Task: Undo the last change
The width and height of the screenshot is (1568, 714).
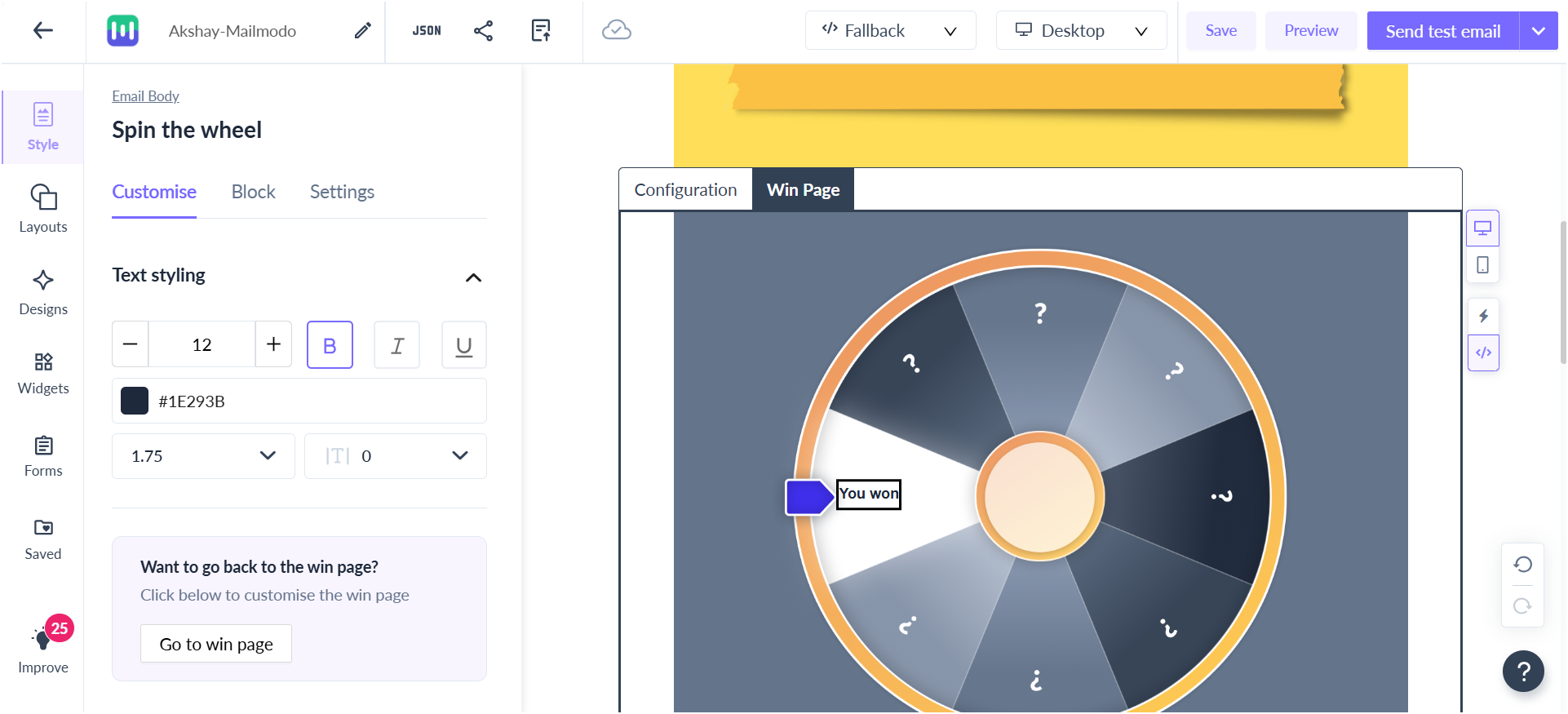Action: click(1522, 565)
